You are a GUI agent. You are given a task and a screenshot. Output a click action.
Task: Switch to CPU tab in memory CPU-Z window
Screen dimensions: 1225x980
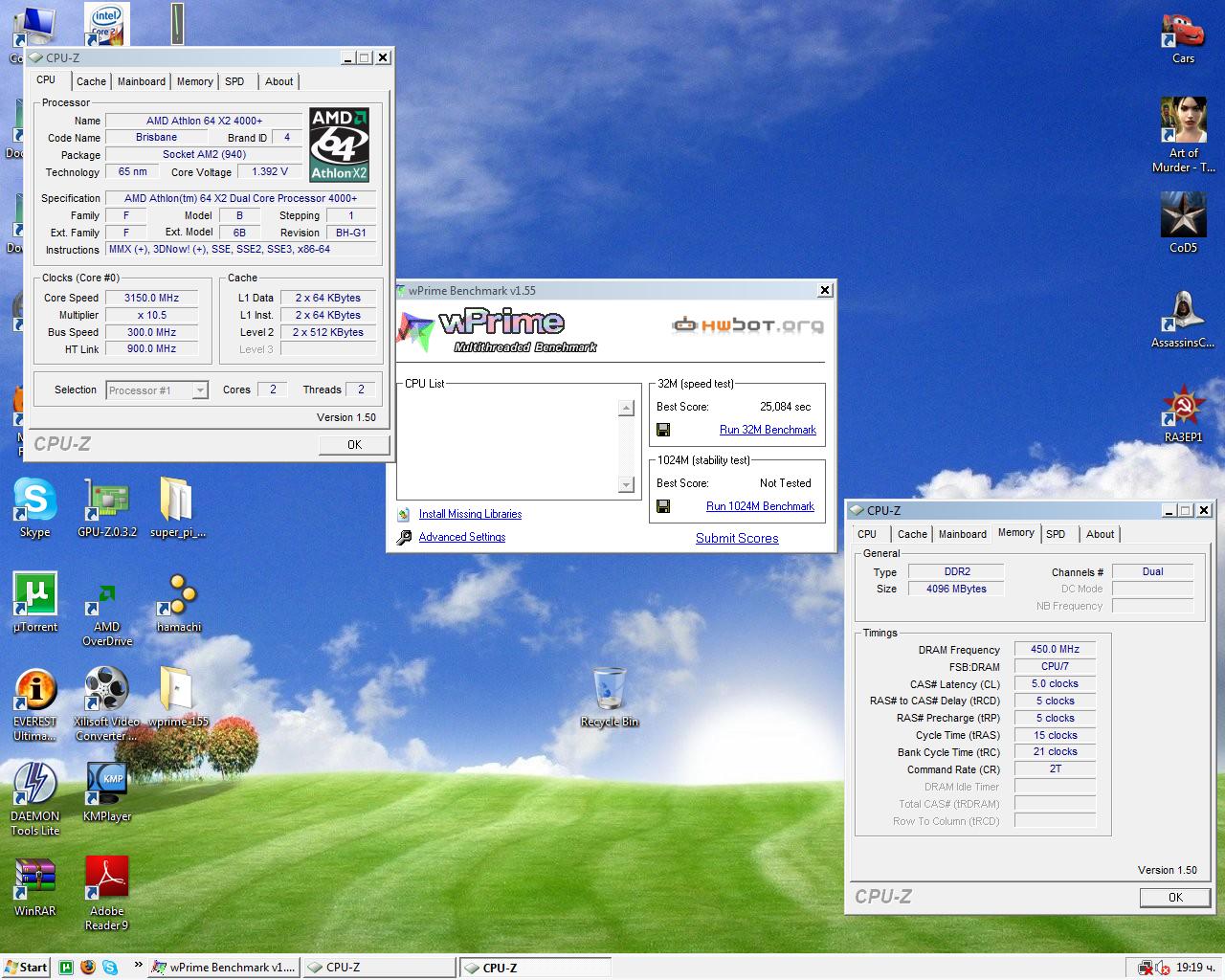click(x=867, y=534)
